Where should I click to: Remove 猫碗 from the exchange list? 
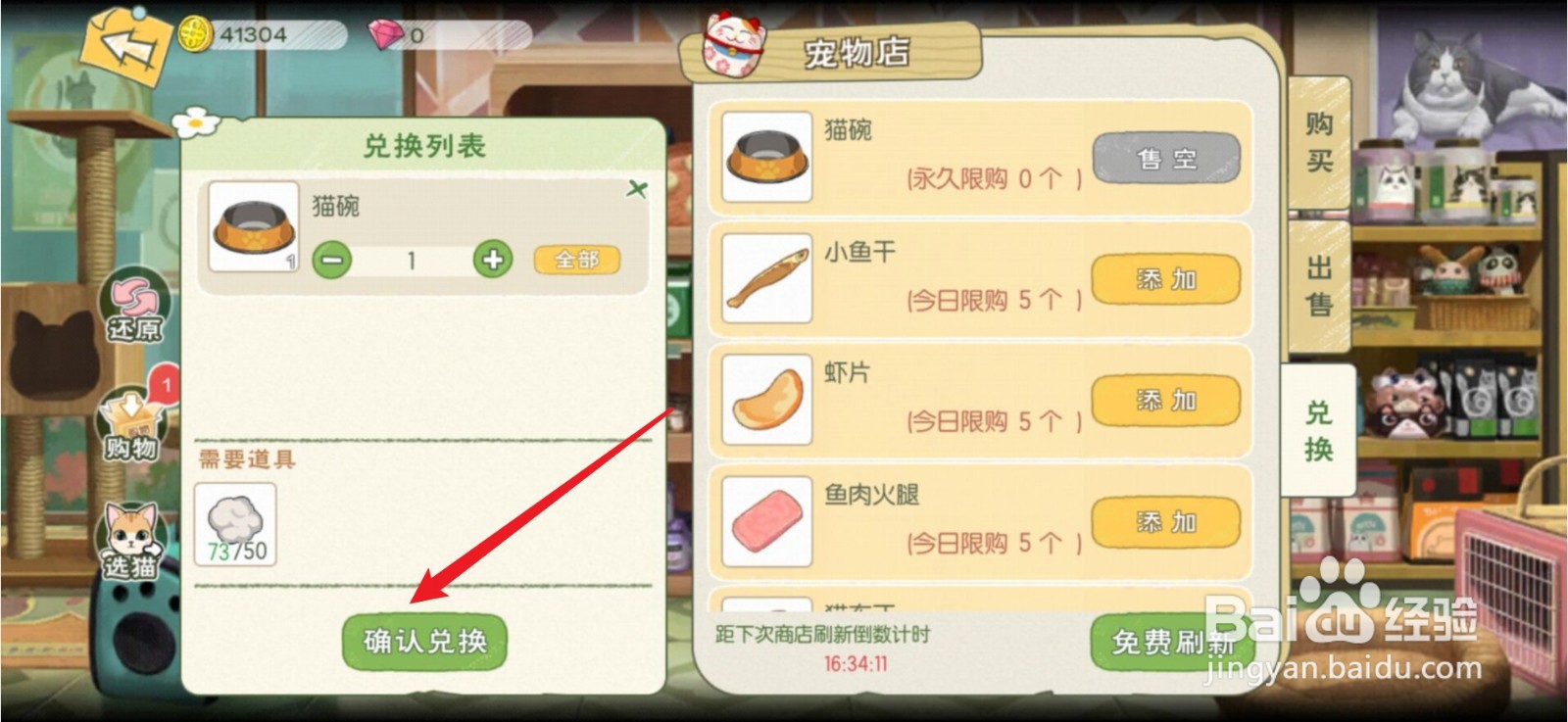(x=637, y=188)
